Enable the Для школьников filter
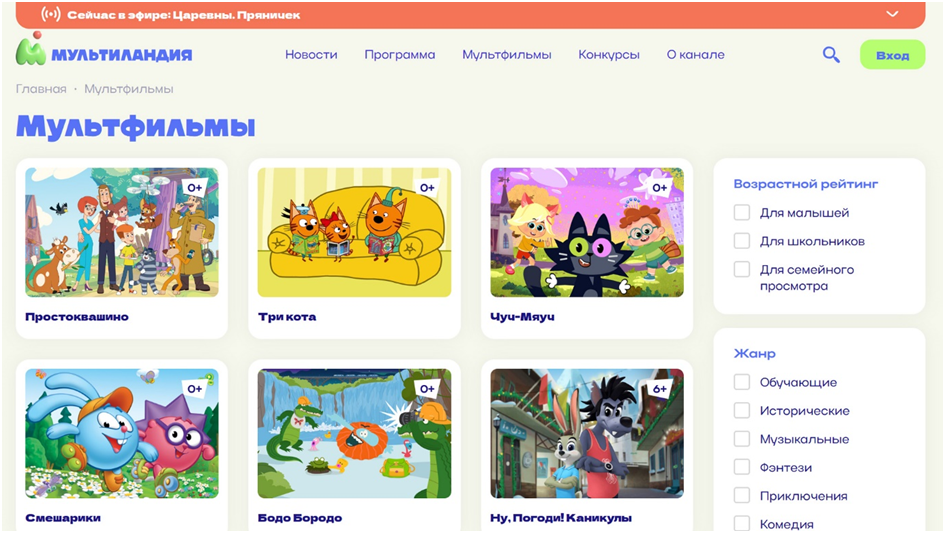The height and width of the screenshot is (533, 945). [x=742, y=241]
